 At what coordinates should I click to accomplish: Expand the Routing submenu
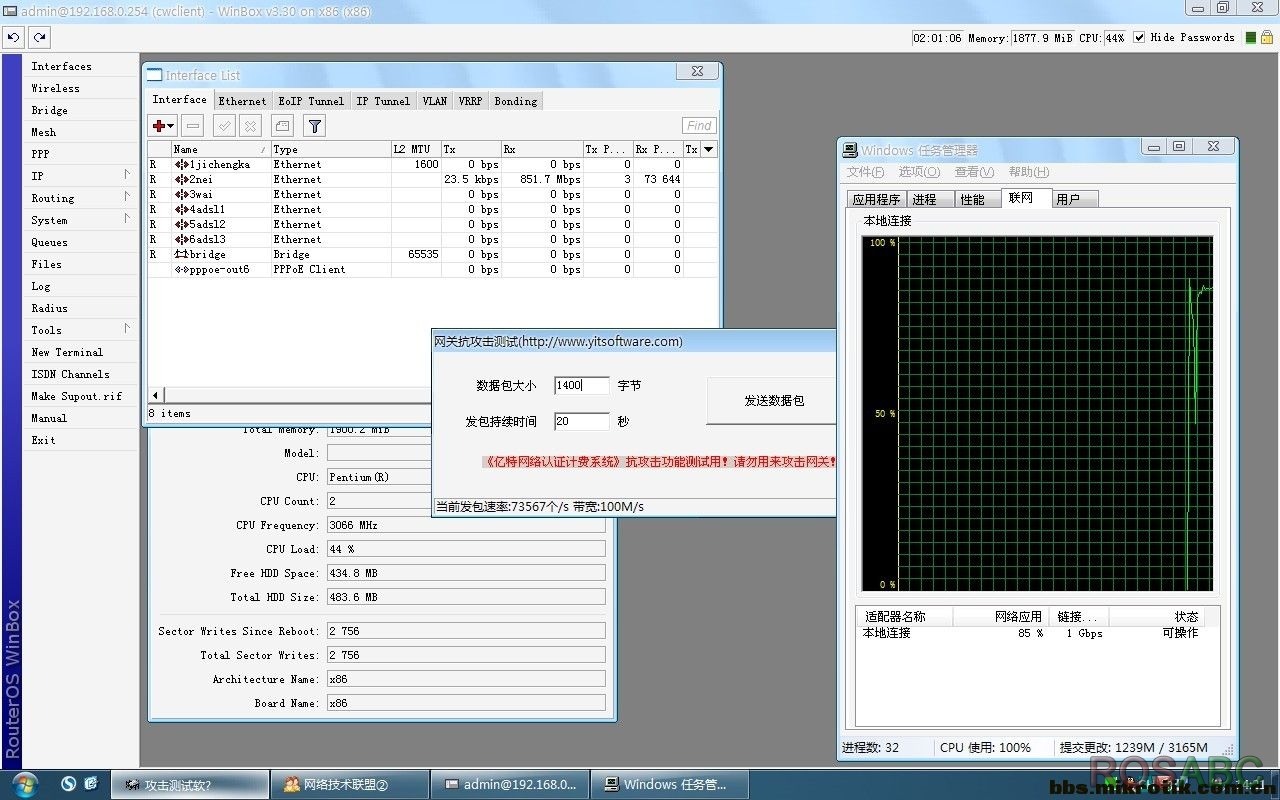coord(127,197)
